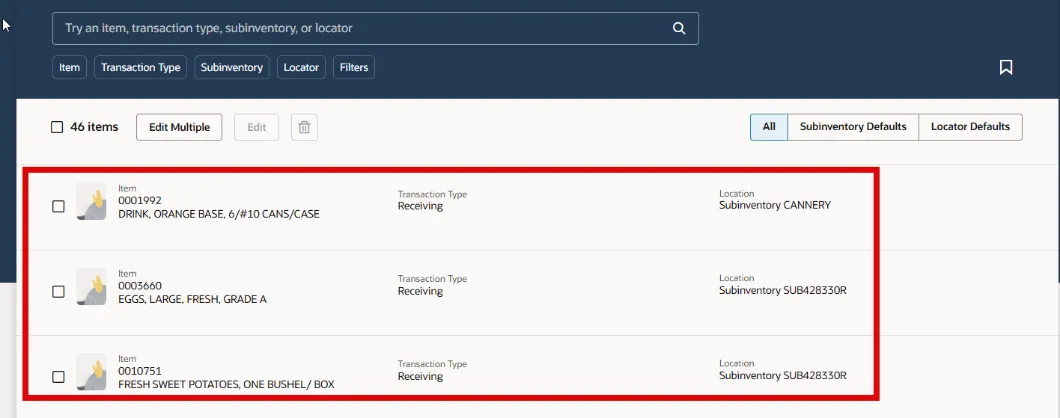Open the Item filter chip
The width and height of the screenshot is (1060, 418).
pyautogui.click(x=69, y=68)
